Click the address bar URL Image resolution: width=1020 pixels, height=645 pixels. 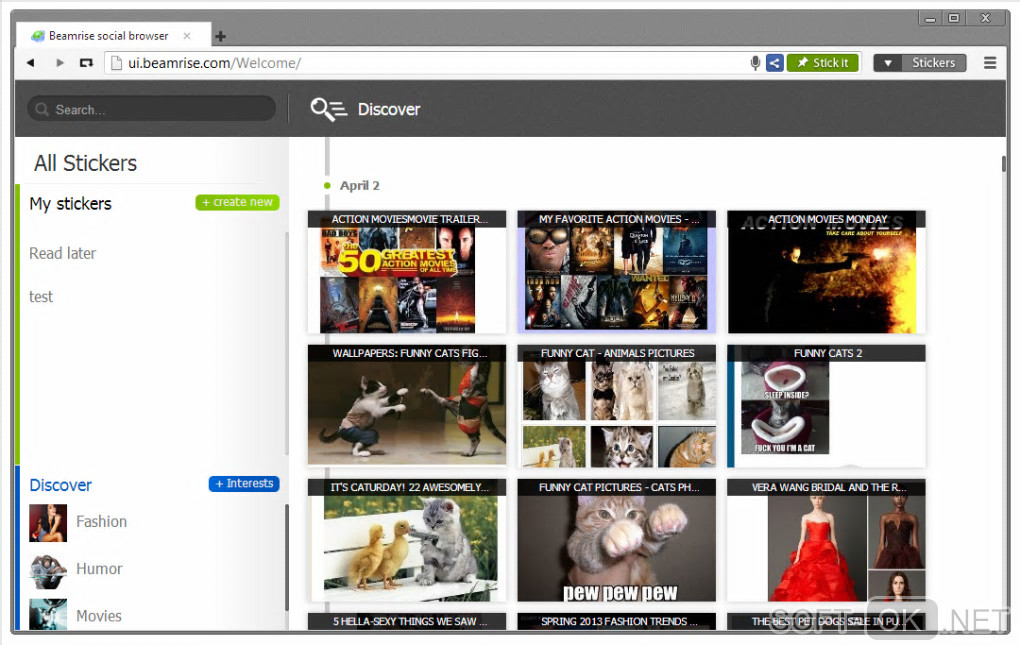214,63
